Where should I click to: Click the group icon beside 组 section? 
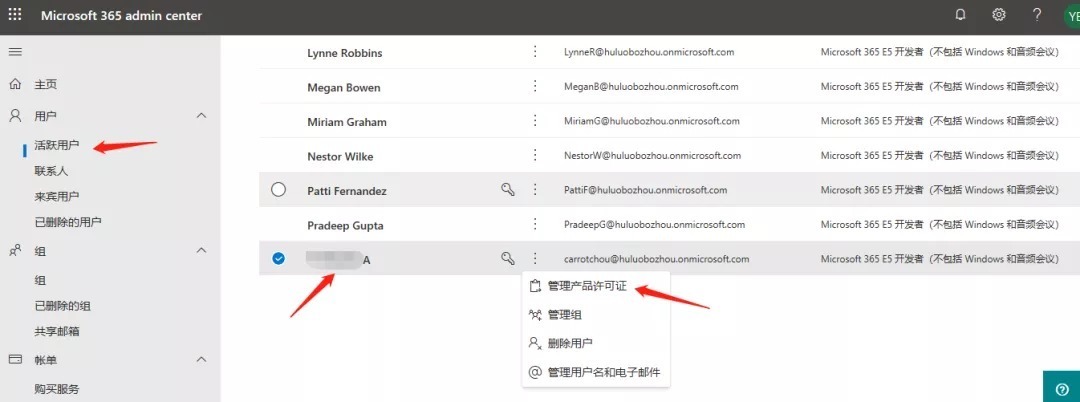pos(15,251)
